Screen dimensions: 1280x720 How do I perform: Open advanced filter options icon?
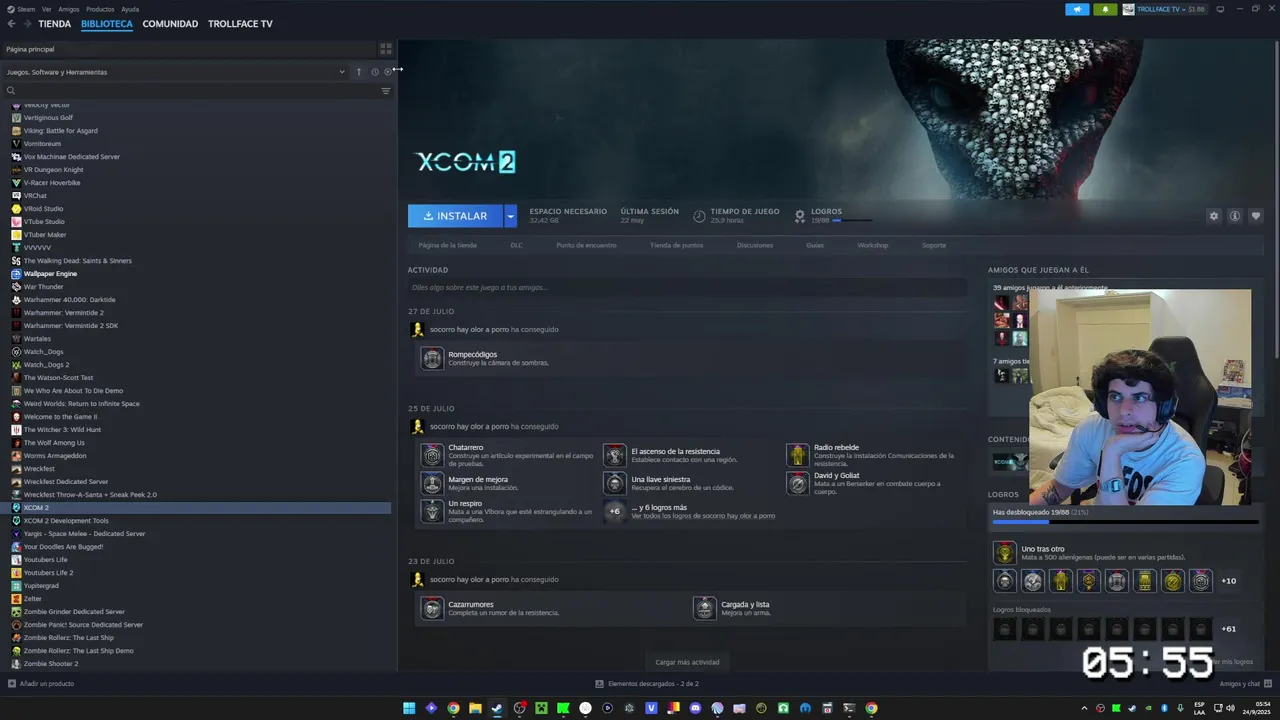tap(386, 91)
